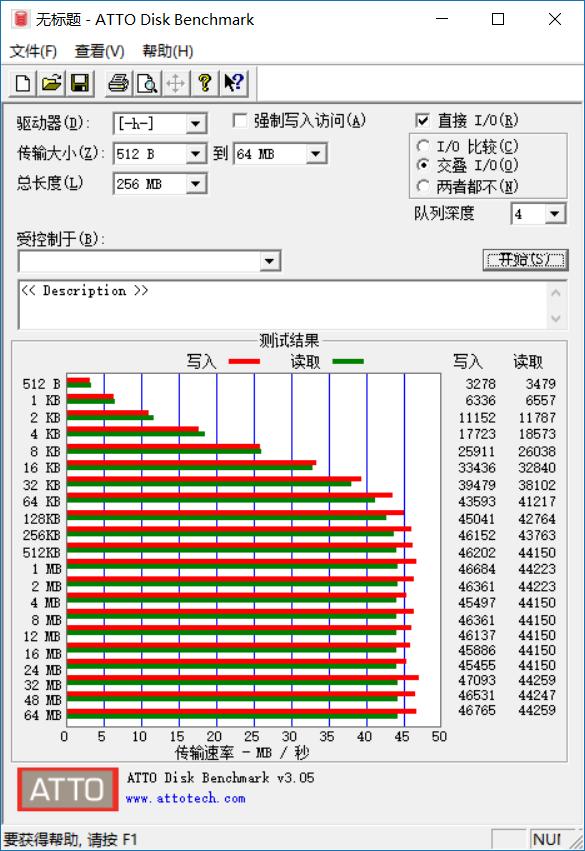This screenshot has height=851, width=585.
Task: Enable Force Write Access (强制写入访问) checkbox
Action: tap(239, 120)
